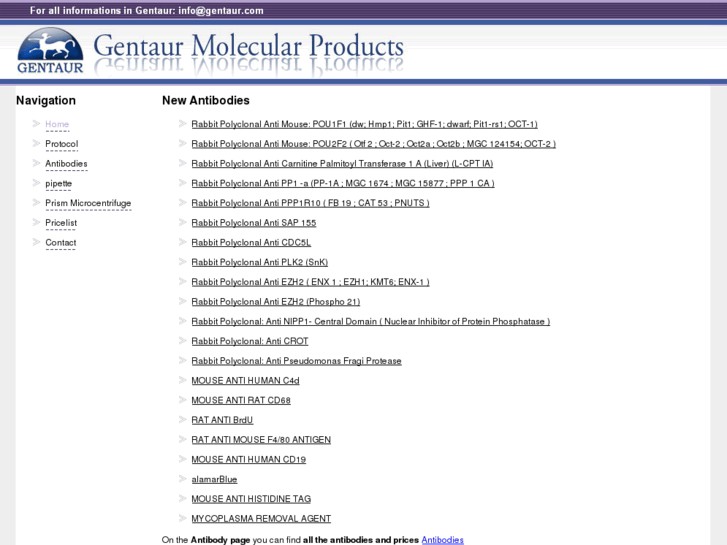727x545 pixels.
Task: Go to Antibodies in the navigation
Action: coord(66,164)
